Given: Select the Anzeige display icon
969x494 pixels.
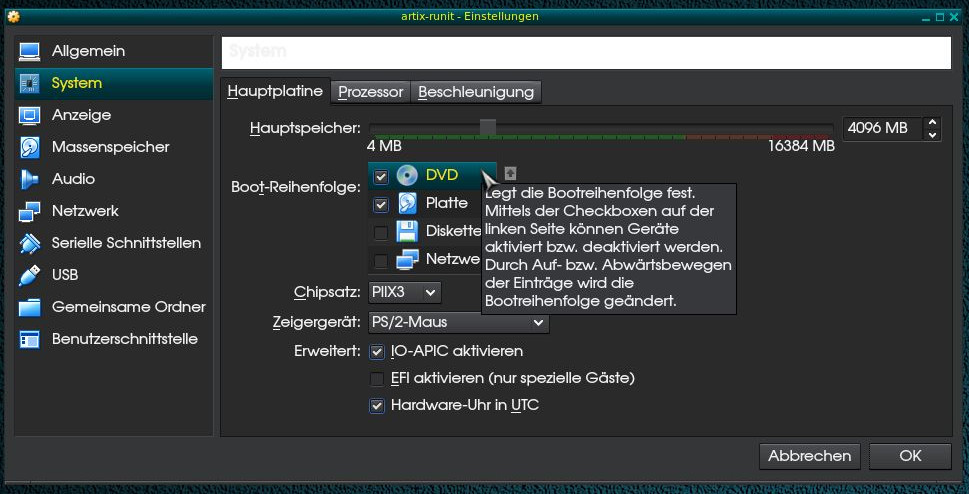Looking at the screenshot, I should 29,115.
